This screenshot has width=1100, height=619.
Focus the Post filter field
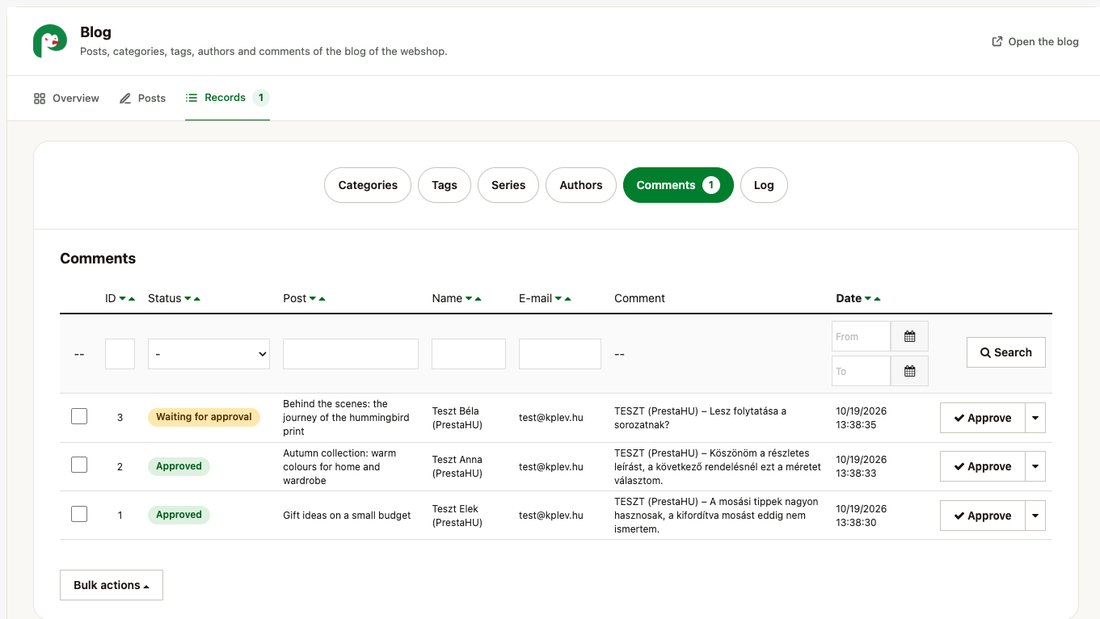point(351,354)
